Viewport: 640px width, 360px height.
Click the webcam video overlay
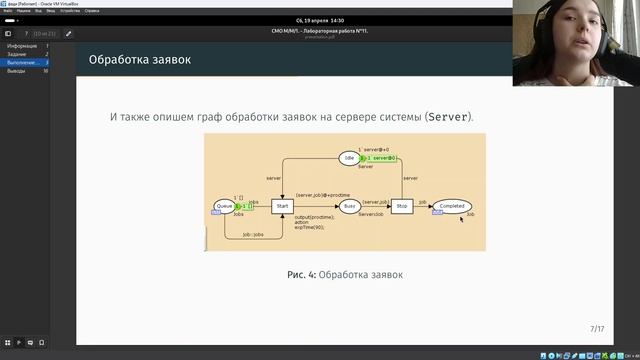click(576, 43)
